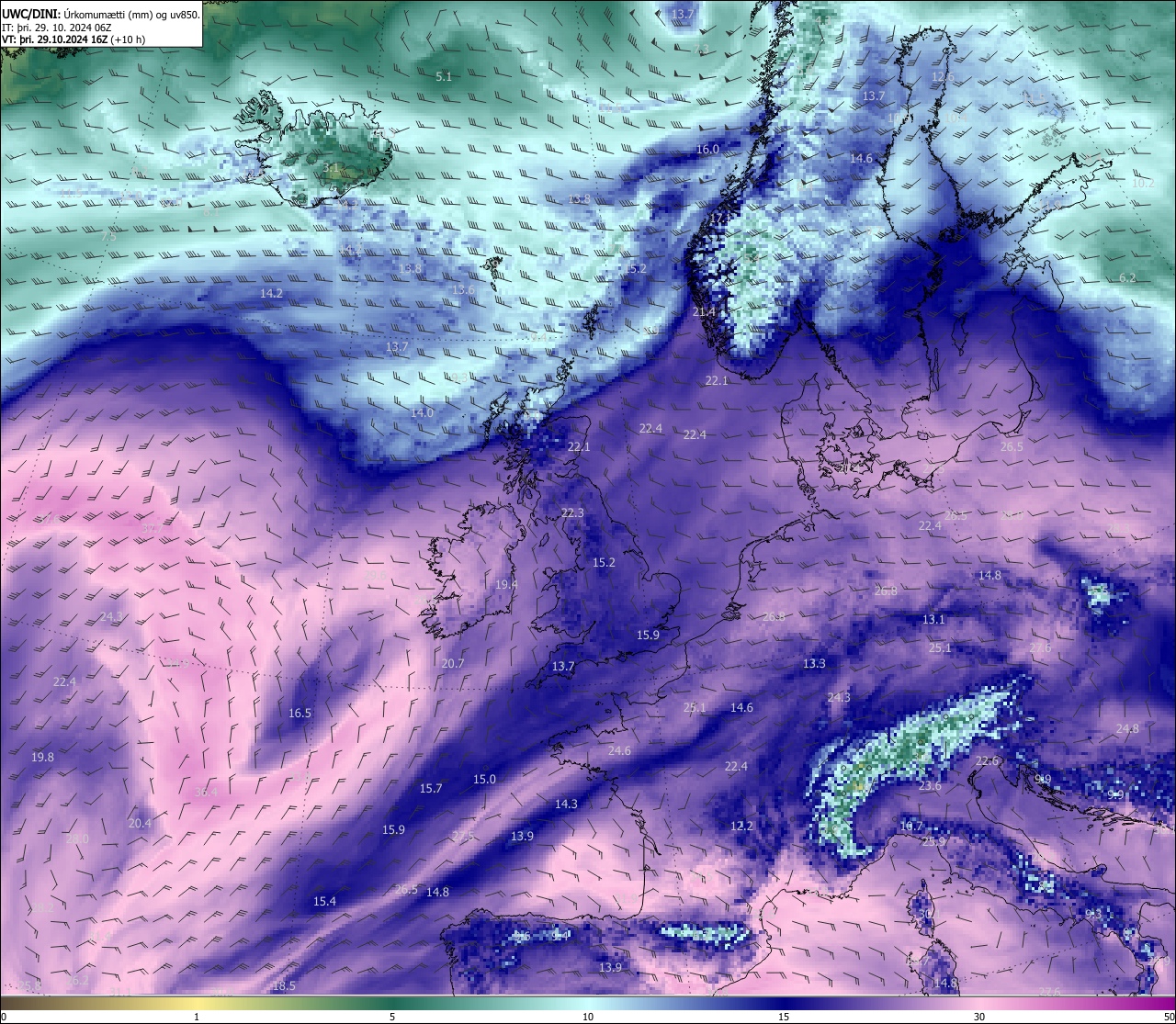The width and height of the screenshot is (1176, 1024).
Task: Click the 10 tick on the color scale
Action: click(x=588, y=1017)
